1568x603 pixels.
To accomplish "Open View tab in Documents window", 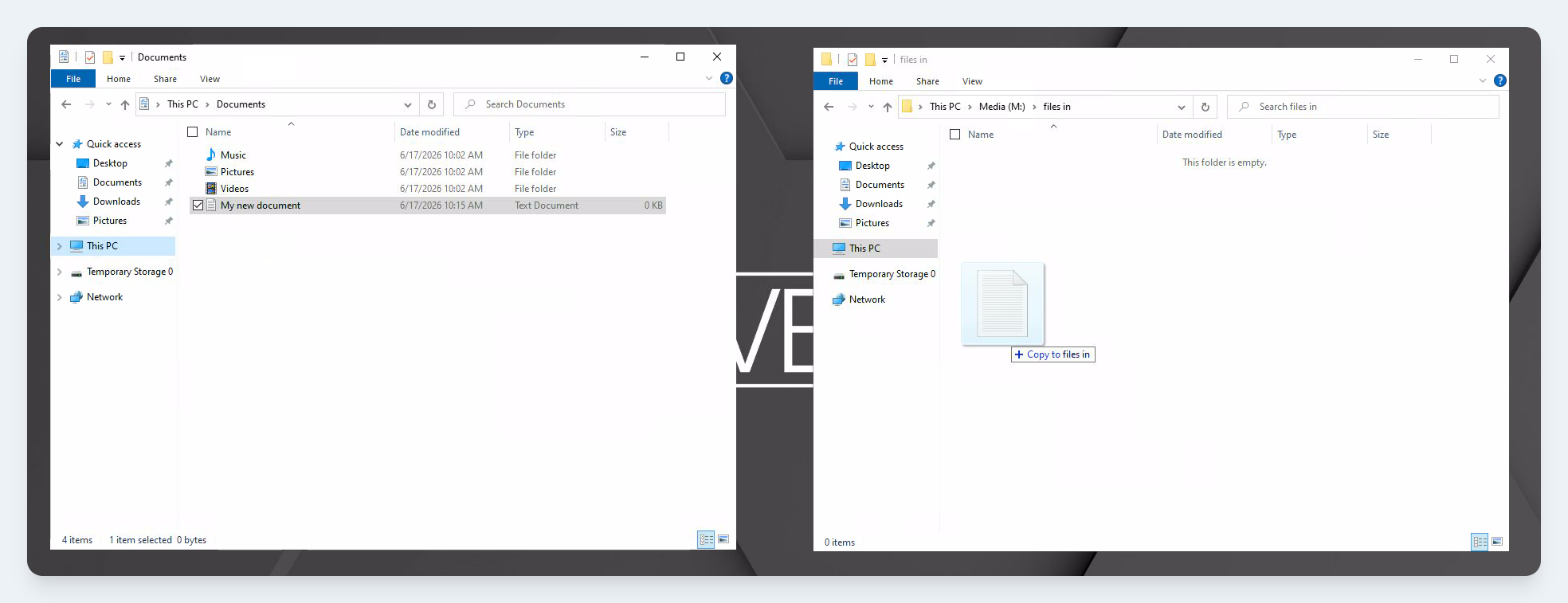I will 210,79.
